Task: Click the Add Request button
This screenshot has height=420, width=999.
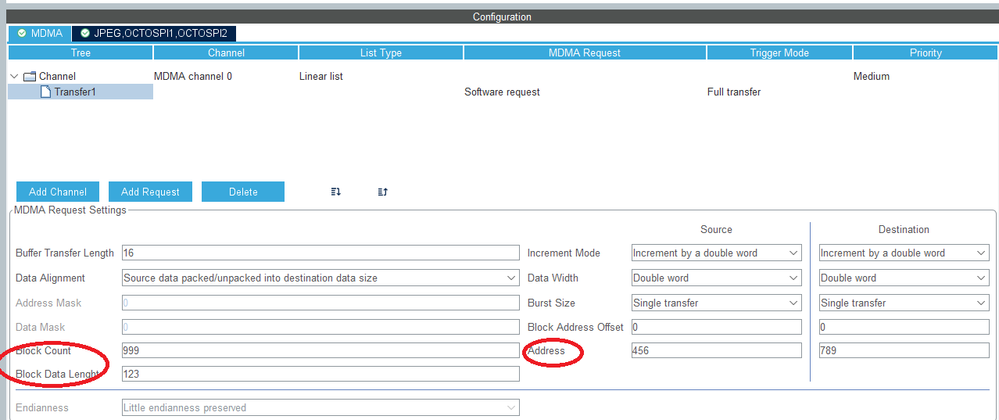Action: click(x=150, y=192)
